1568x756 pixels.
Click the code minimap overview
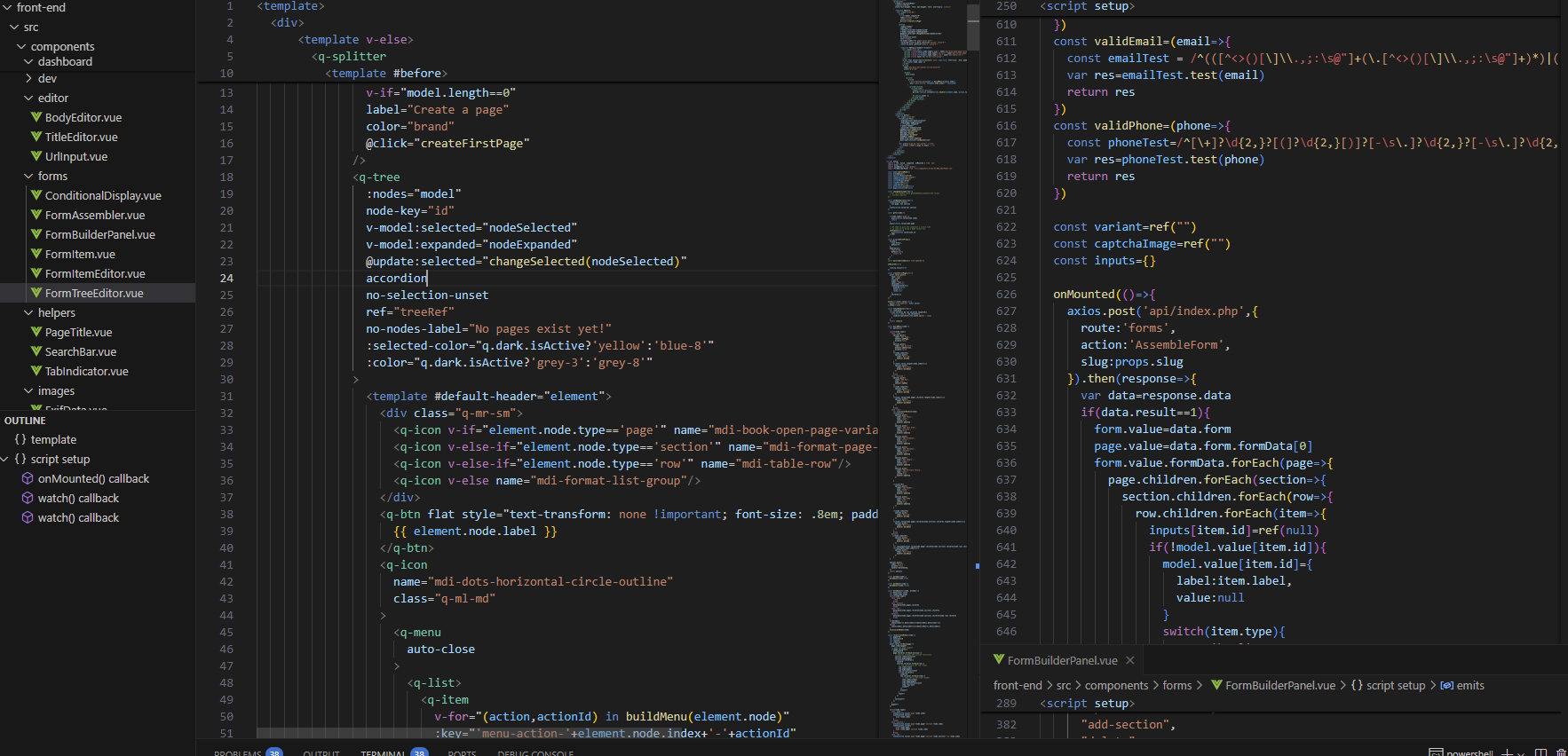[923, 355]
